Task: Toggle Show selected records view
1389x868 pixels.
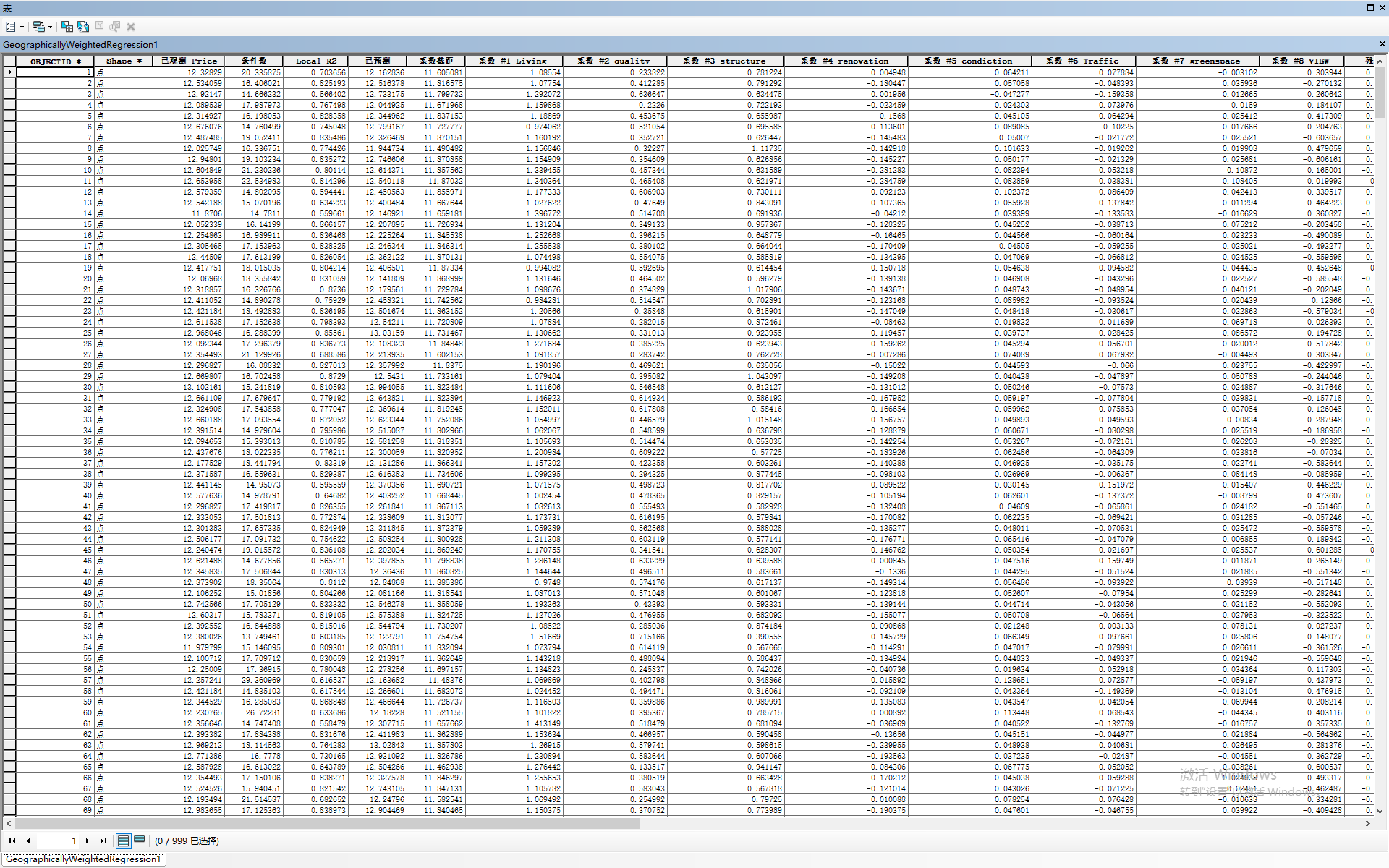Action: [139, 841]
